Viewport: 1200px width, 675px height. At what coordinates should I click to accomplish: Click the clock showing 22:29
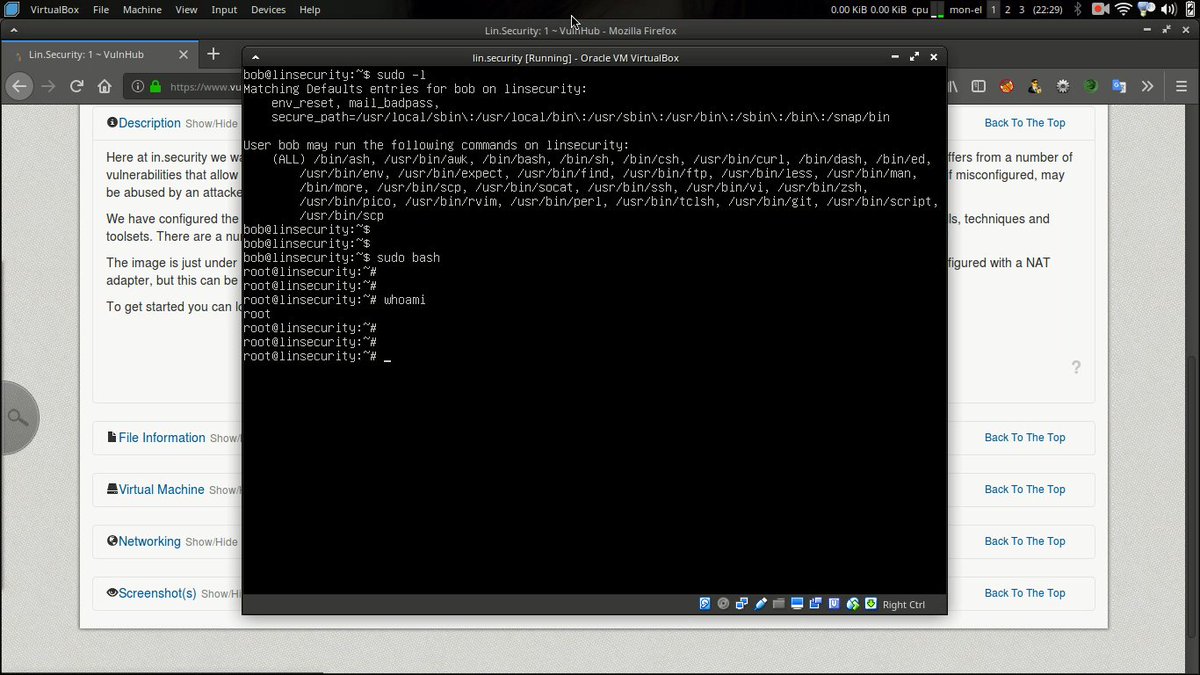point(1048,9)
